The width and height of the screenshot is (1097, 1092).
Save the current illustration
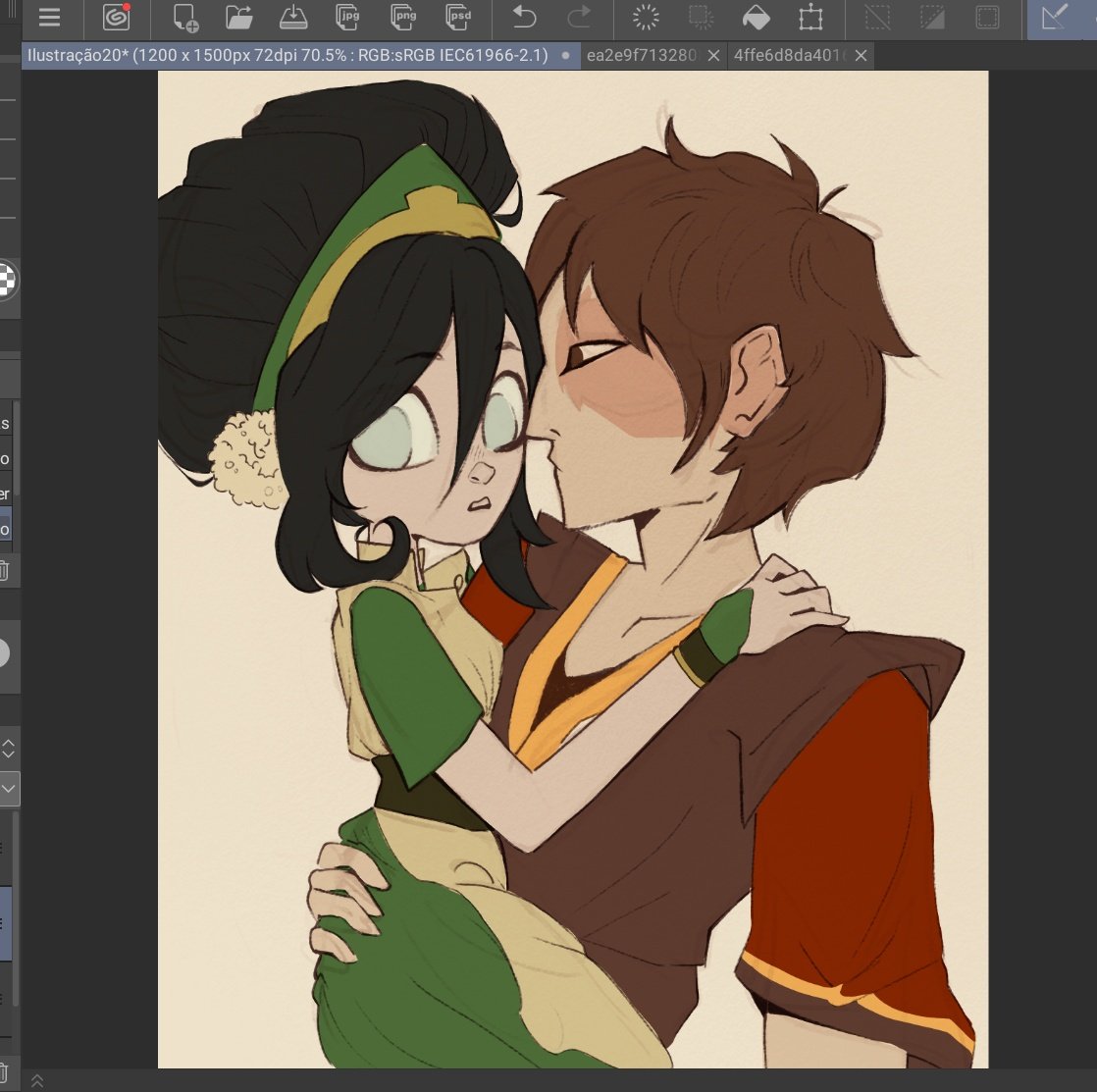[293, 18]
